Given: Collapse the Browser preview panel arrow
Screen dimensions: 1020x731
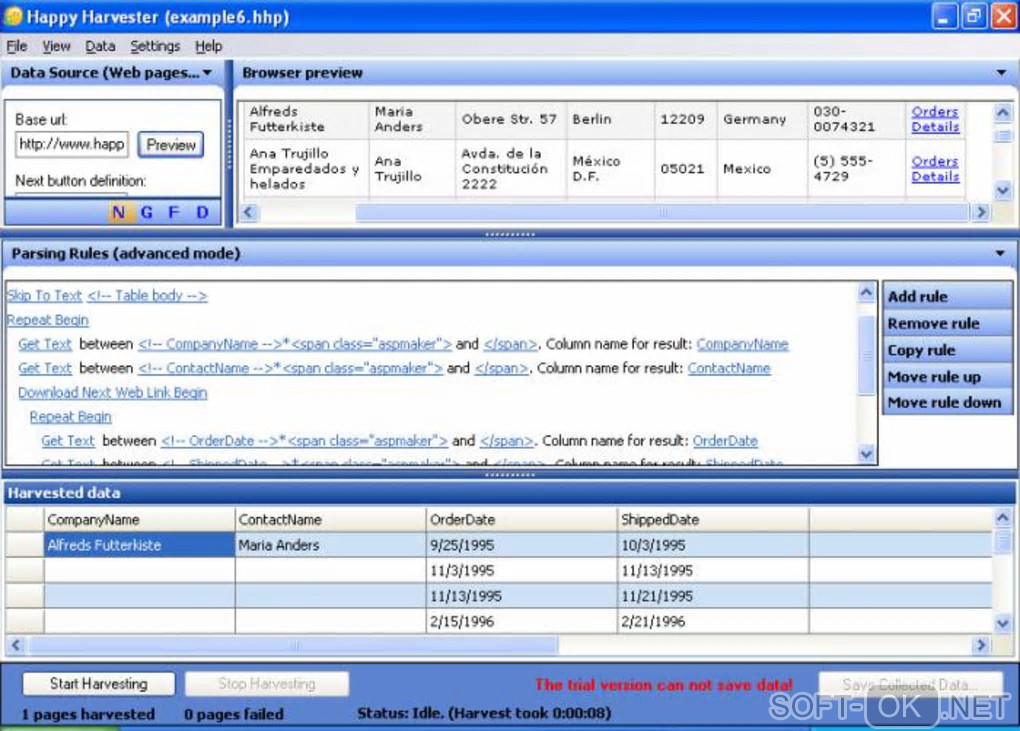Looking at the screenshot, I should [x=1001, y=73].
